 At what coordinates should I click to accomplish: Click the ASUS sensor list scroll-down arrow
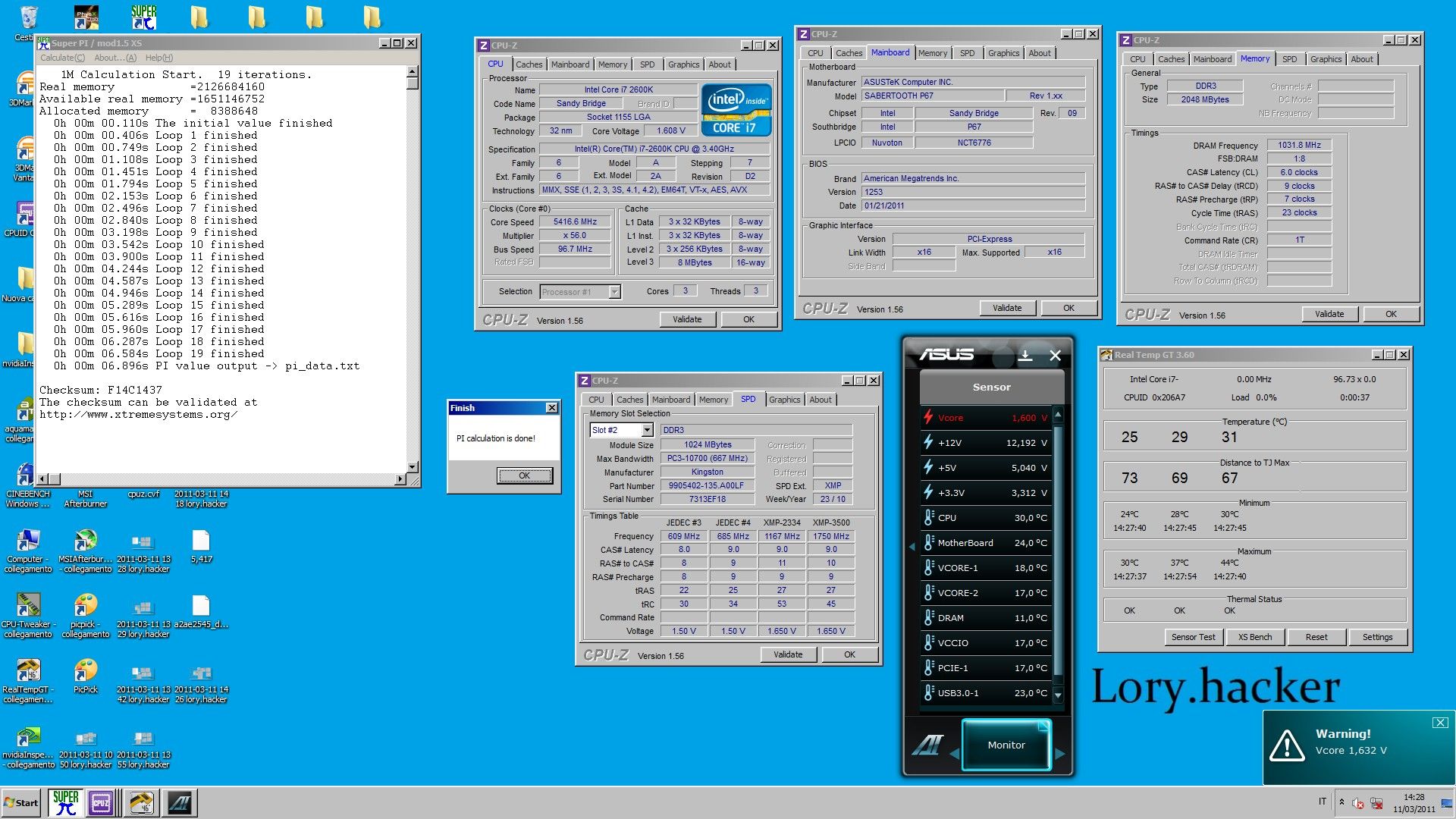(x=1058, y=695)
